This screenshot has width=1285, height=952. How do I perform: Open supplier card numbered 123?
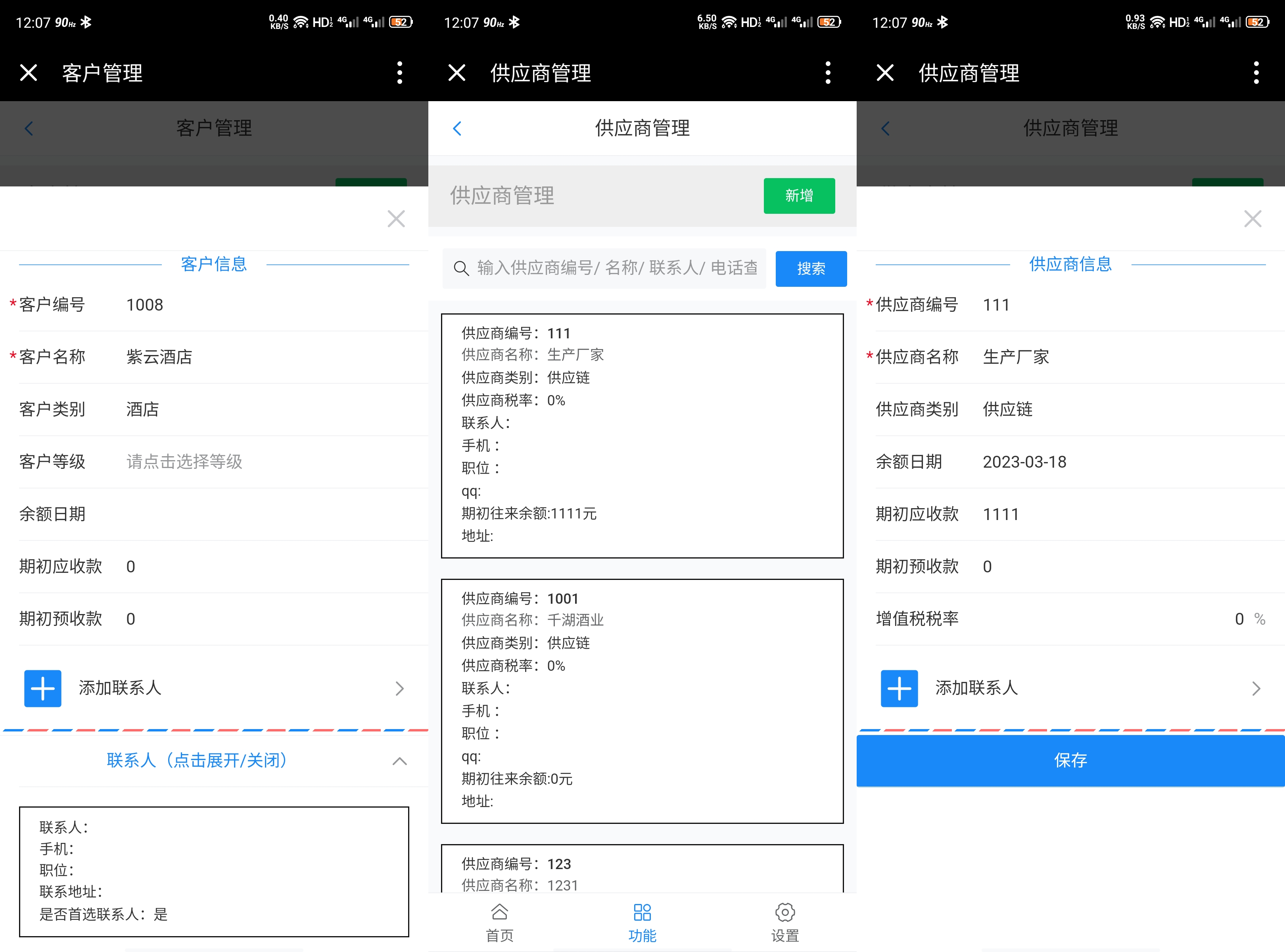[642, 869]
